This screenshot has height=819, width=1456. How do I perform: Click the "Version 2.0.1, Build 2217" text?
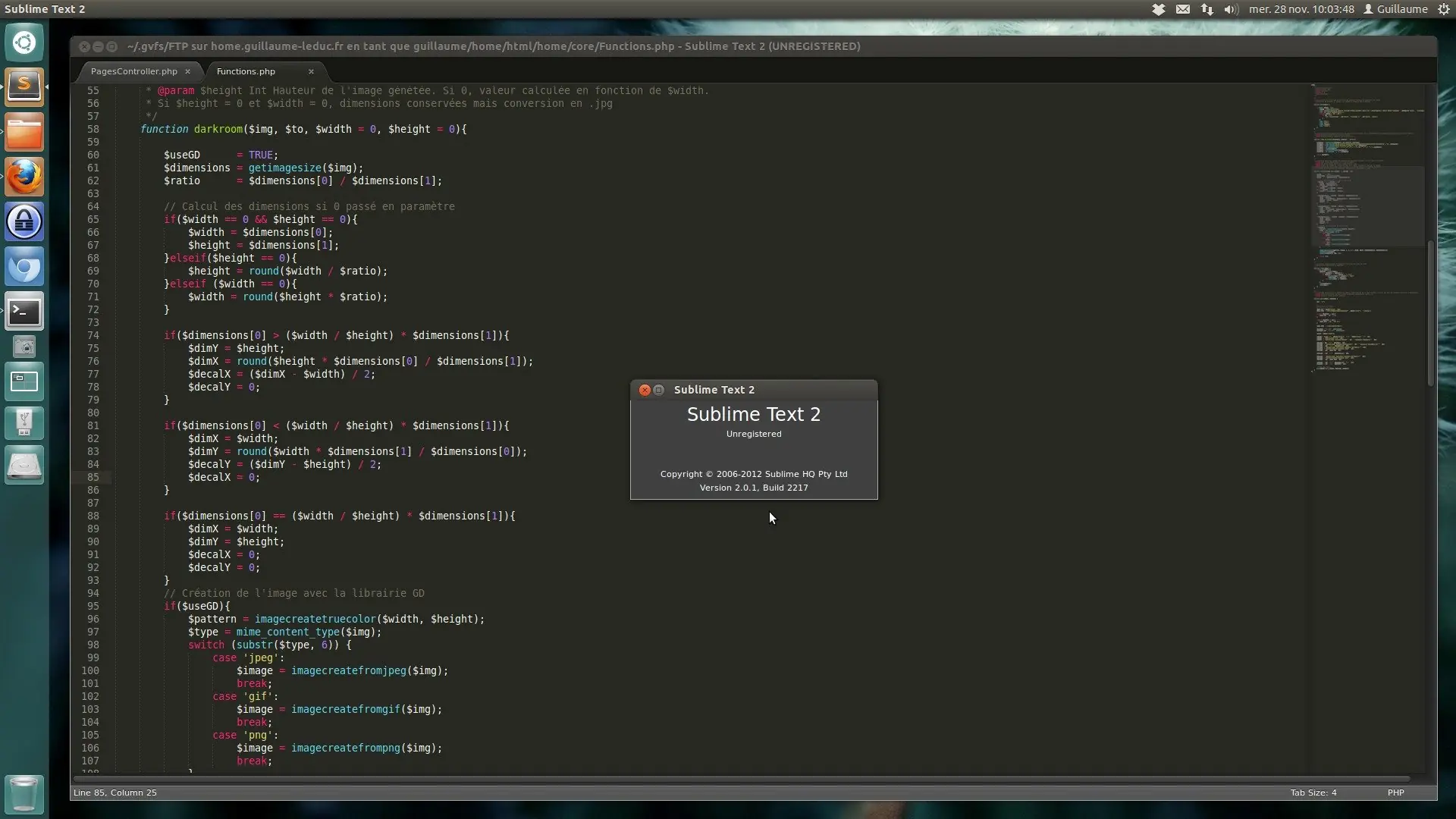click(x=754, y=488)
